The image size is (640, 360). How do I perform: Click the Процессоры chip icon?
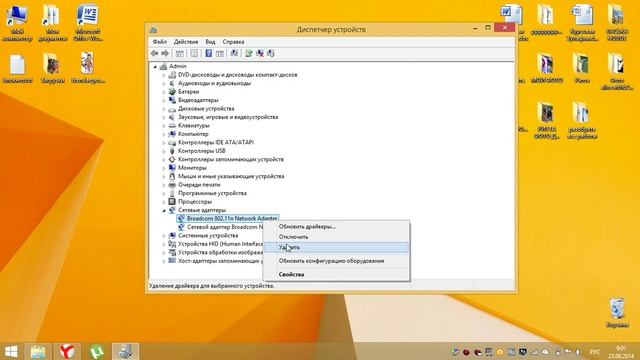pyautogui.click(x=172, y=202)
